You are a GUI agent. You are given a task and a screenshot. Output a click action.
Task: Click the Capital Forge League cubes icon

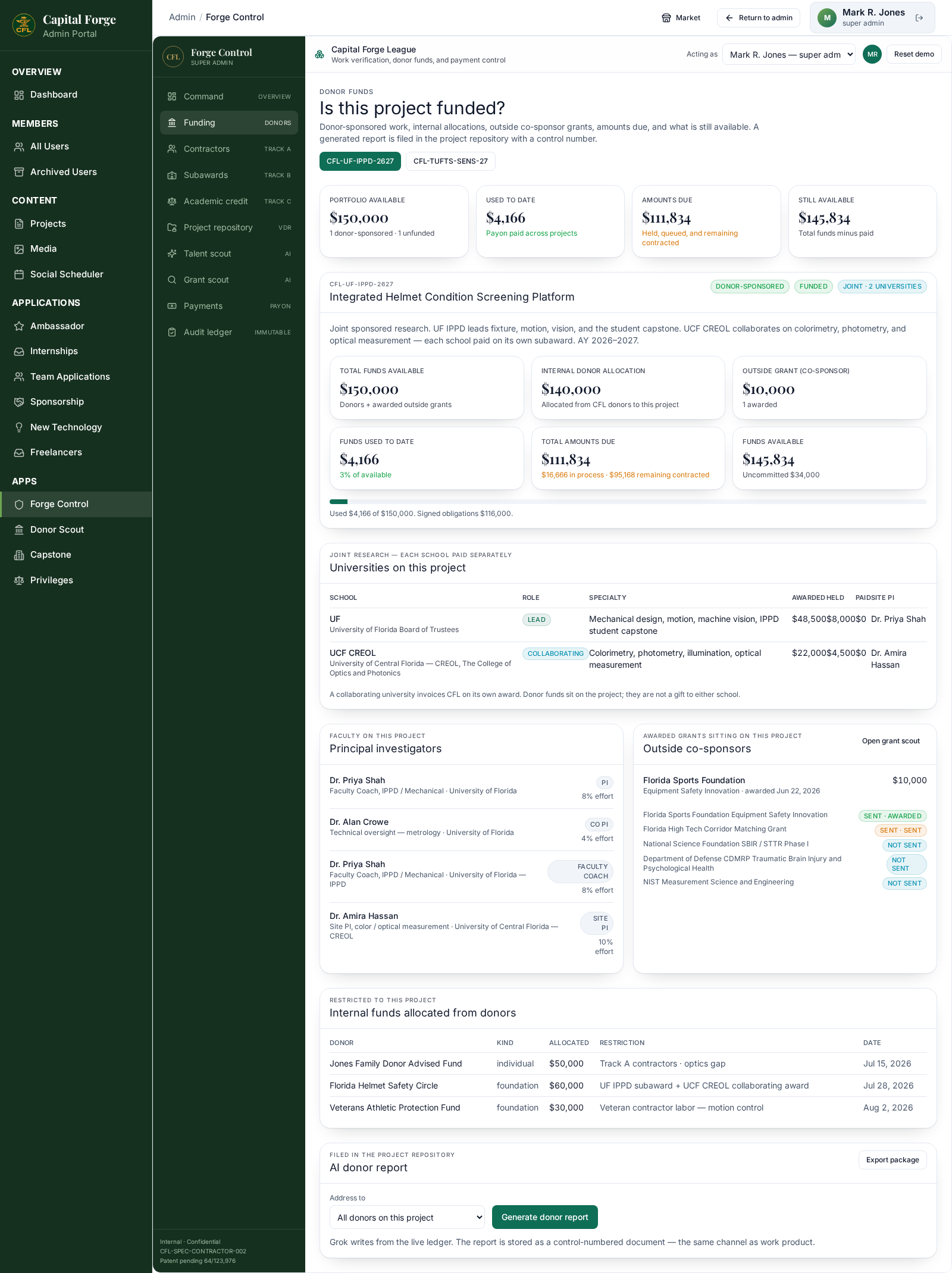(x=320, y=54)
